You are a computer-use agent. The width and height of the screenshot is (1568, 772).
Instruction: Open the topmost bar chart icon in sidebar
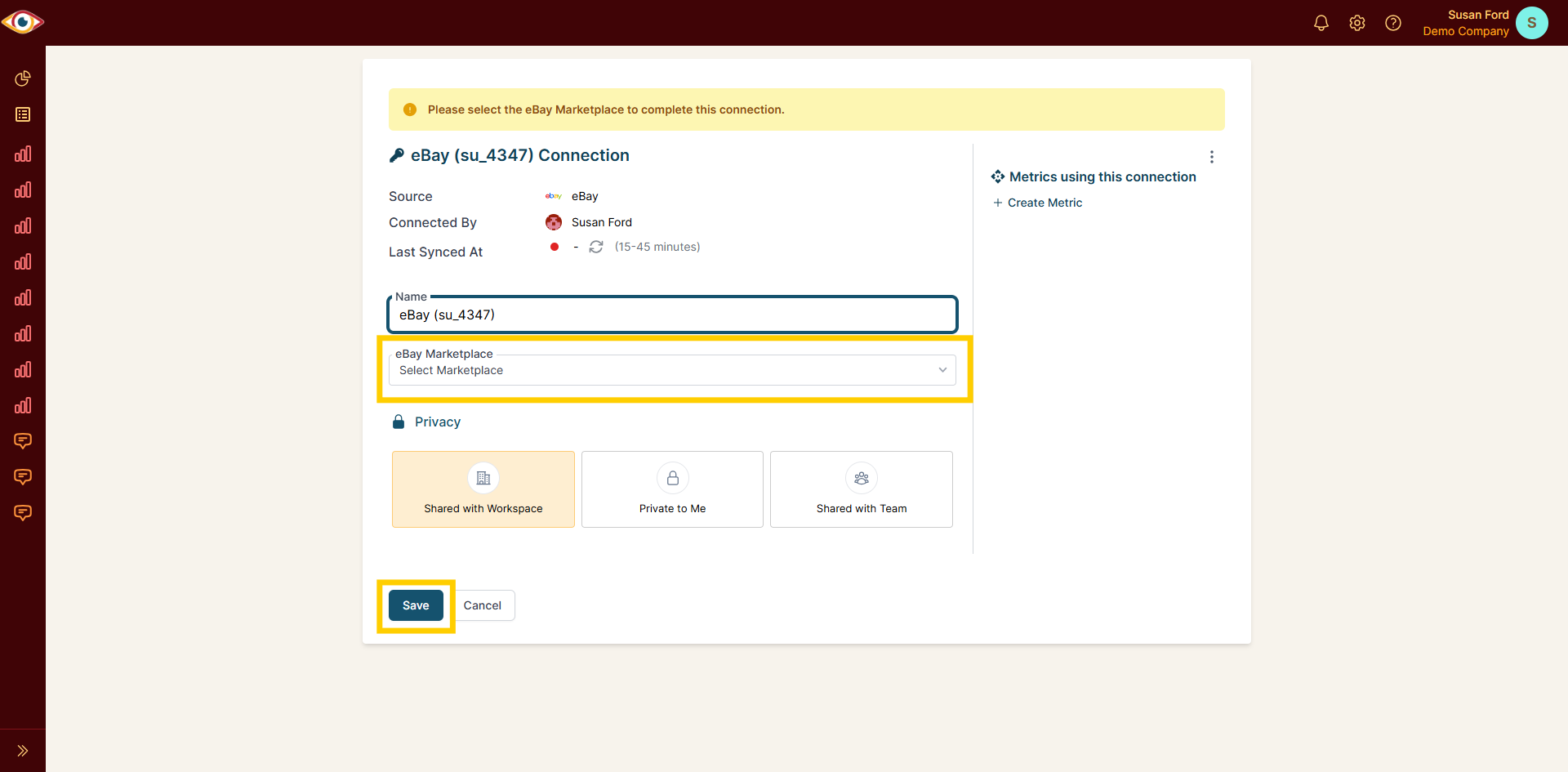[23, 154]
